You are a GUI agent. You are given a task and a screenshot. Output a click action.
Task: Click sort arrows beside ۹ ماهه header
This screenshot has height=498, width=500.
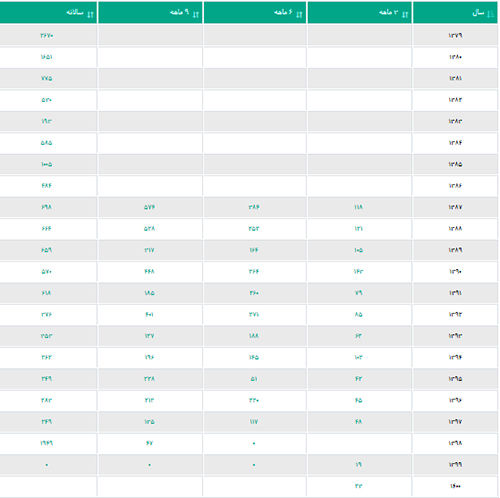196,14
